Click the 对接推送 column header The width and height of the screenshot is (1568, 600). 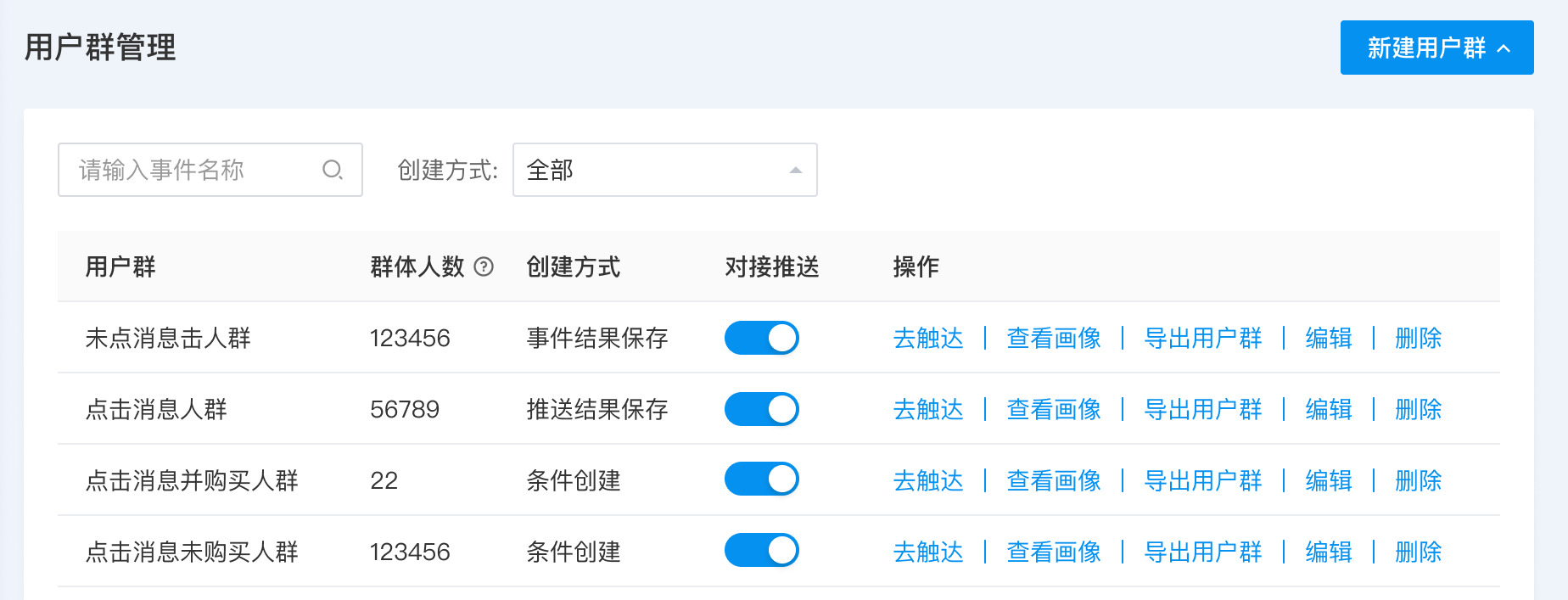(772, 266)
